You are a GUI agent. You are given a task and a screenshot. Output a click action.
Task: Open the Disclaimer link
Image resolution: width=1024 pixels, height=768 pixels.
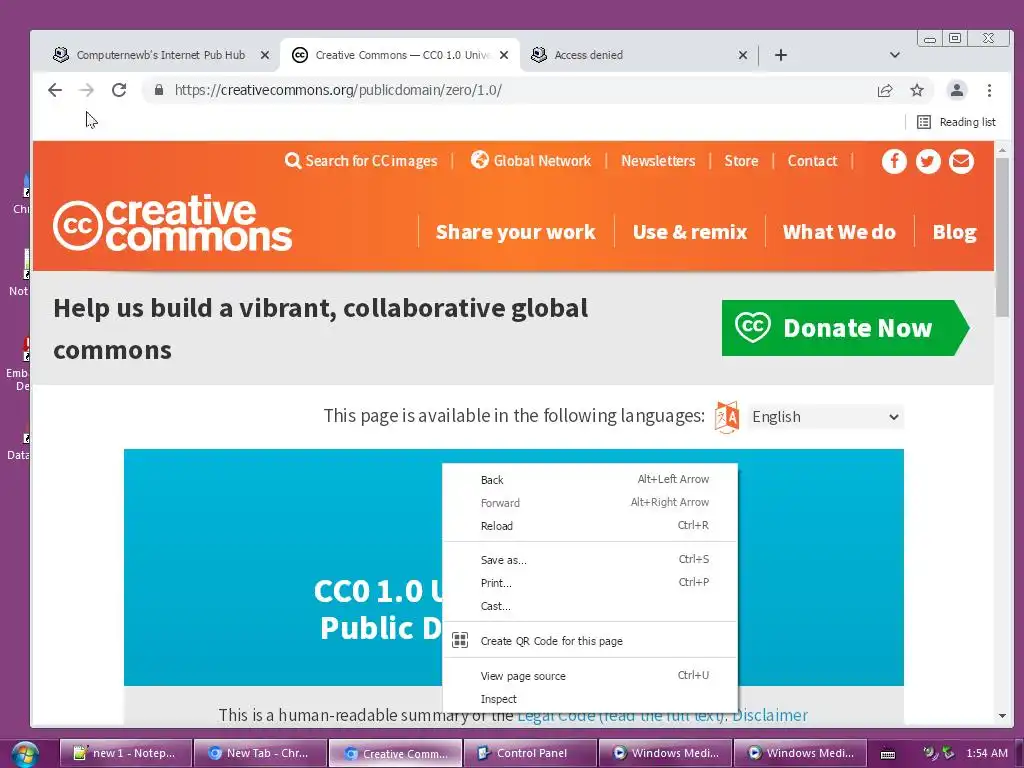pyautogui.click(x=769, y=715)
